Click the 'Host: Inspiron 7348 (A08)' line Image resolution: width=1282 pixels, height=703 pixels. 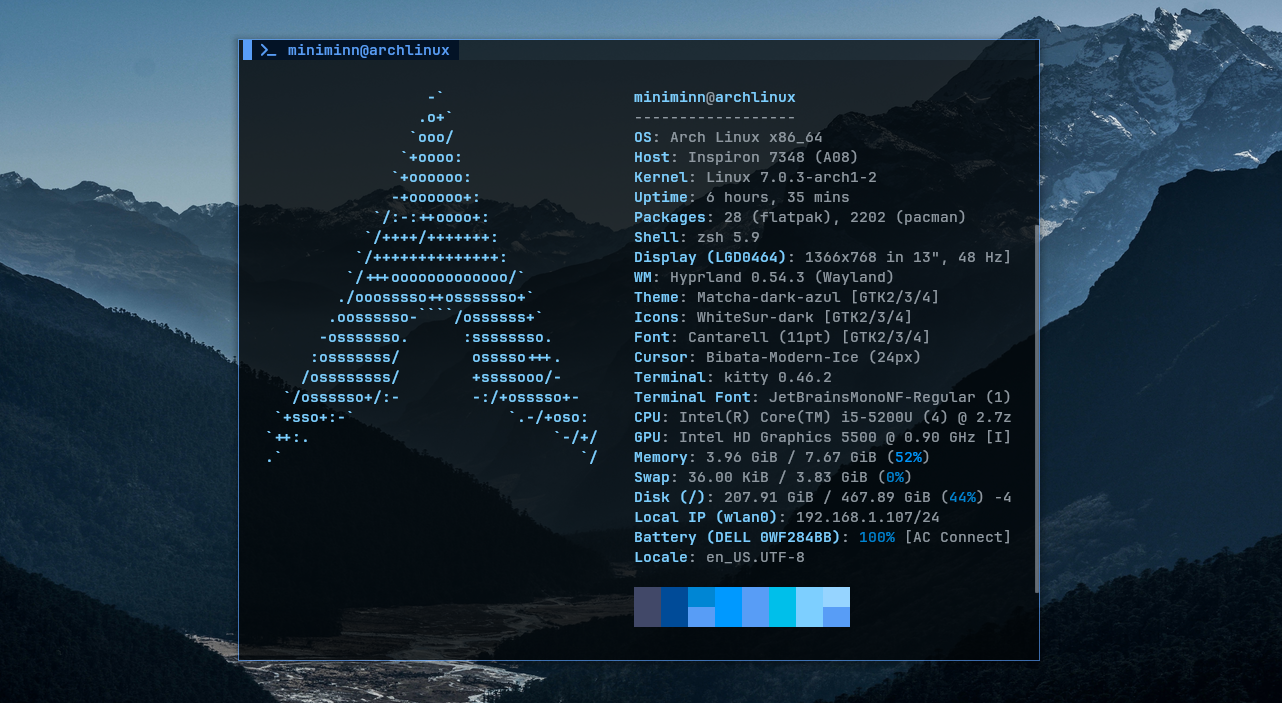coord(746,157)
